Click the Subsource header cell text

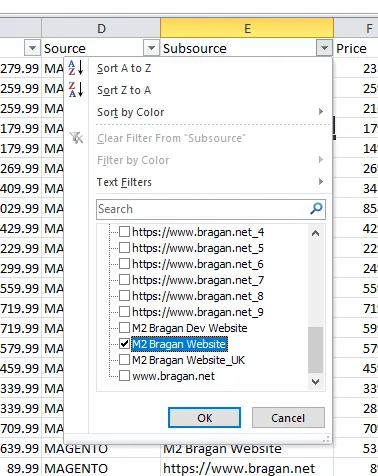point(195,49)
